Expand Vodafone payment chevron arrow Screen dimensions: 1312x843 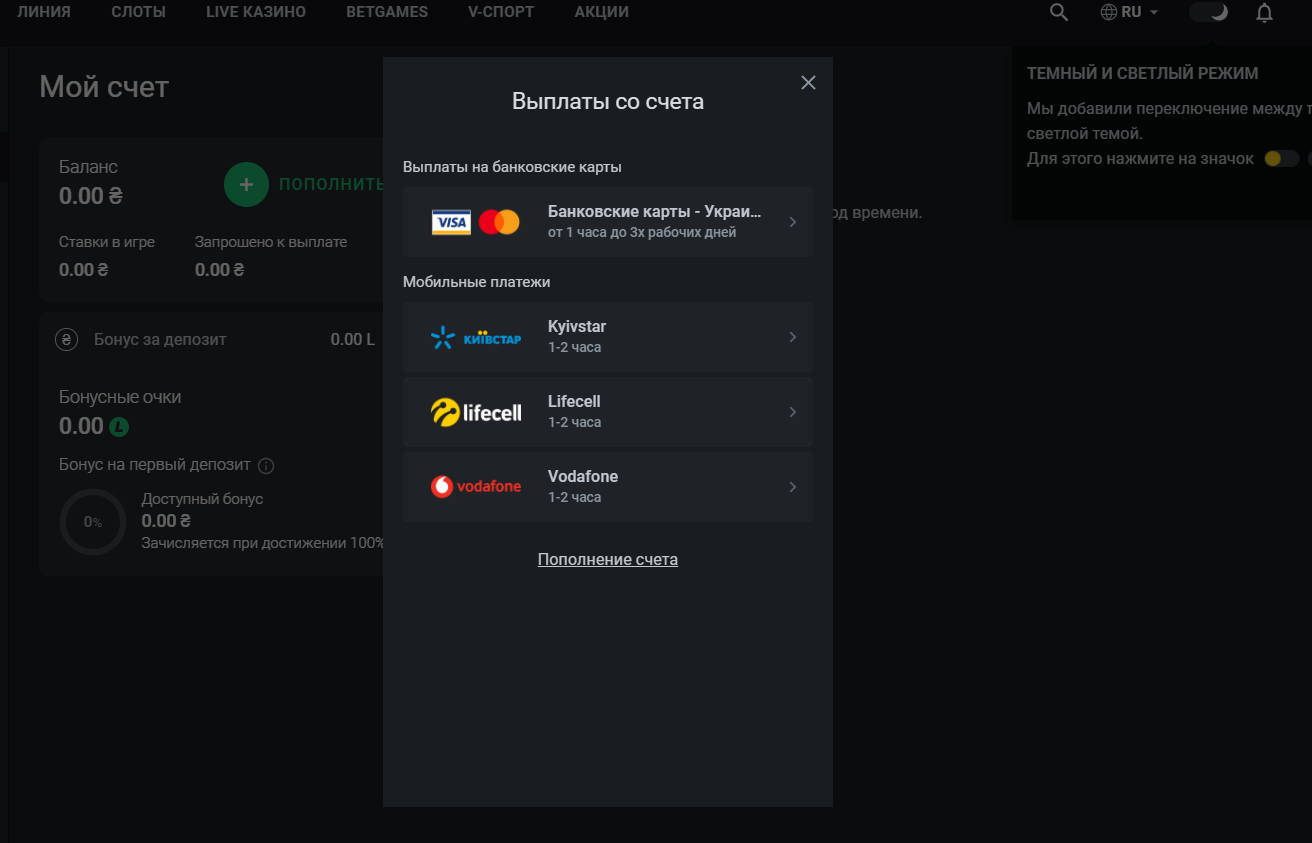click(x=792, y=487)
